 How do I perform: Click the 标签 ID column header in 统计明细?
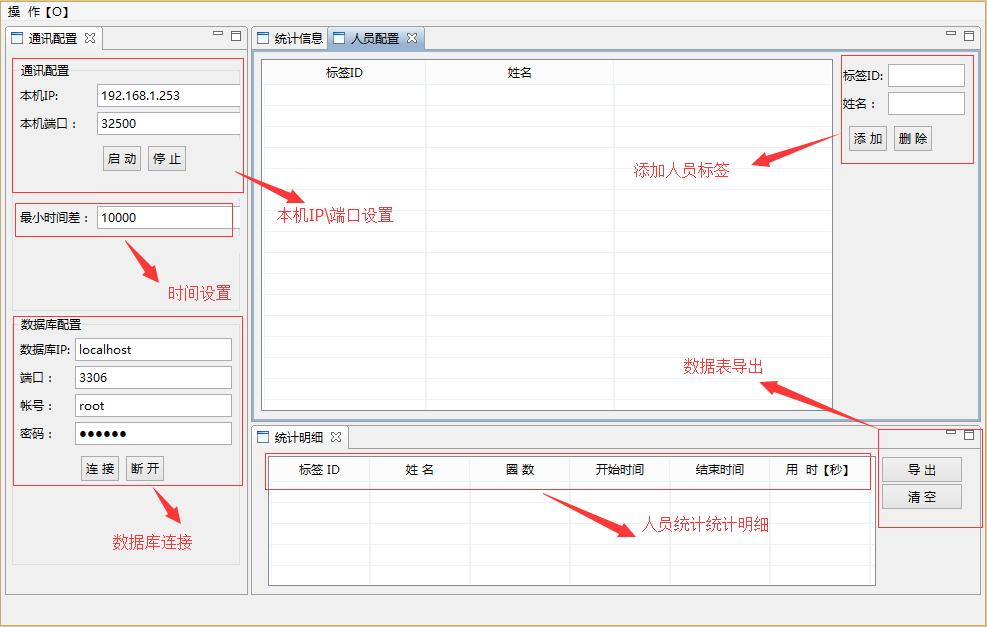pos(319,470)
